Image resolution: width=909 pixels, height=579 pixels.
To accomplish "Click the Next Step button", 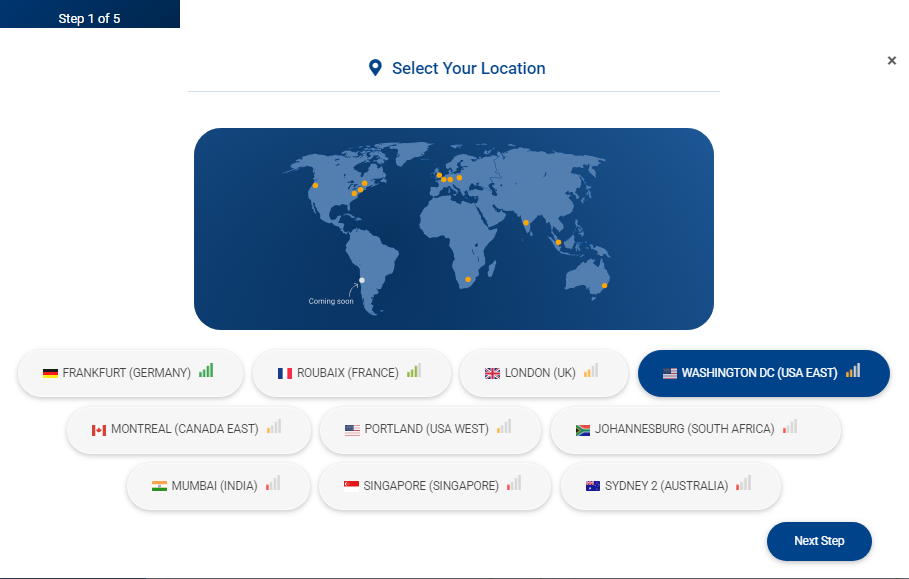I will (x=819, y=541).
